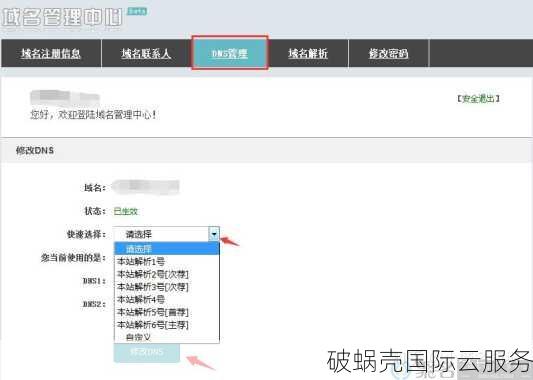This screenshot has width=533, height=380.
Task: Choose 本站解析3号[次荐] option
Action: click(167, 287)
